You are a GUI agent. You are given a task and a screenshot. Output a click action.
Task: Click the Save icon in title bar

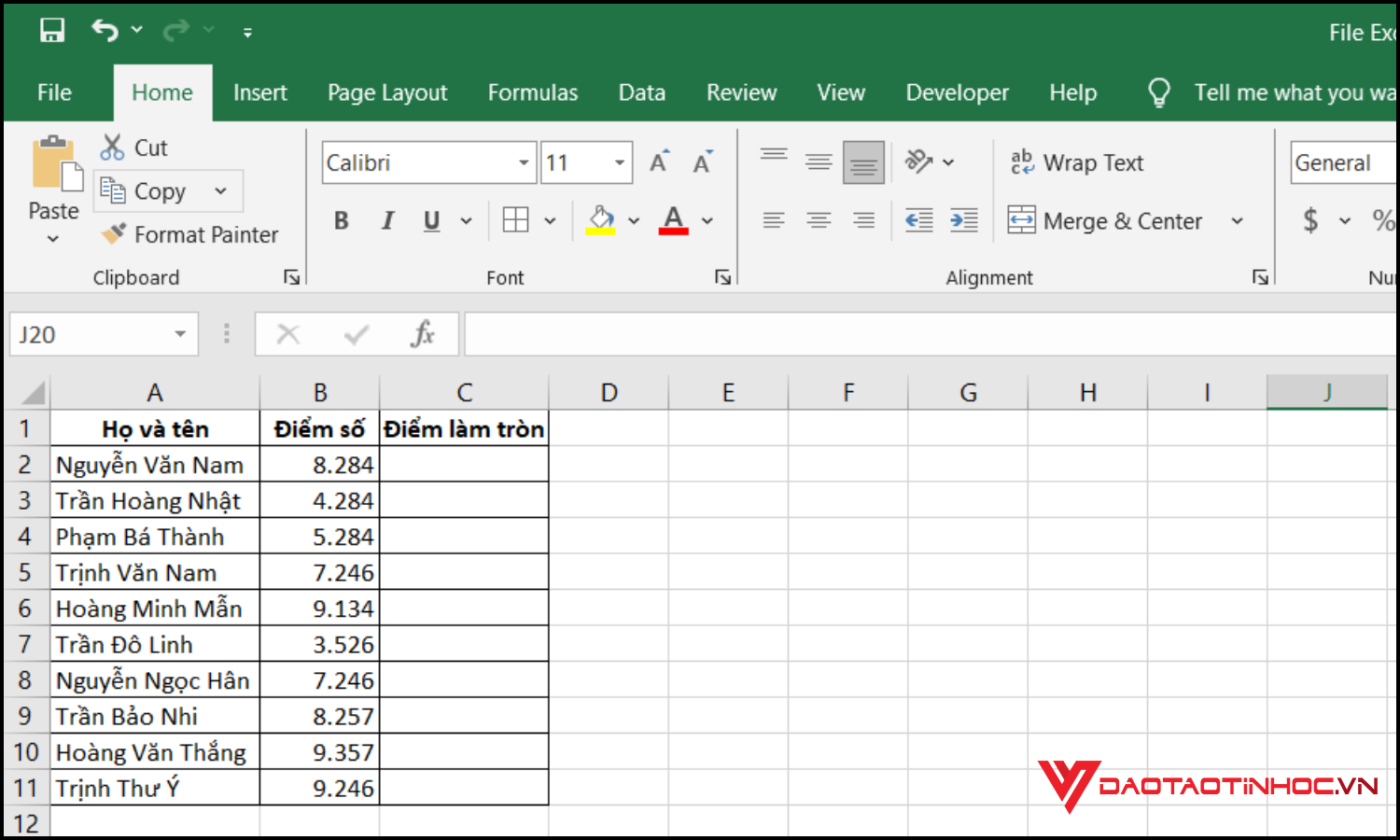coord(52,31)
